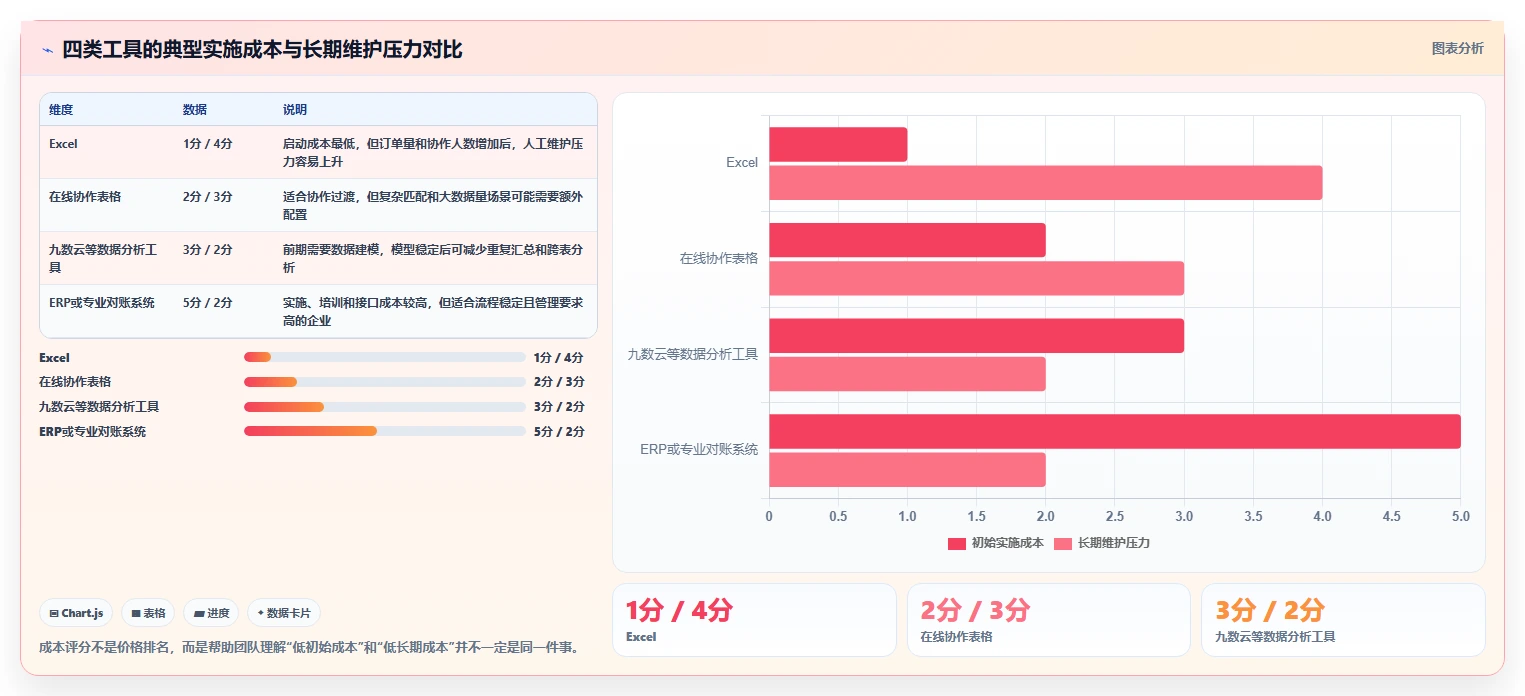
Task: Click the ERP maintenance pressure chart bar
Action: (x=907, y=470)
